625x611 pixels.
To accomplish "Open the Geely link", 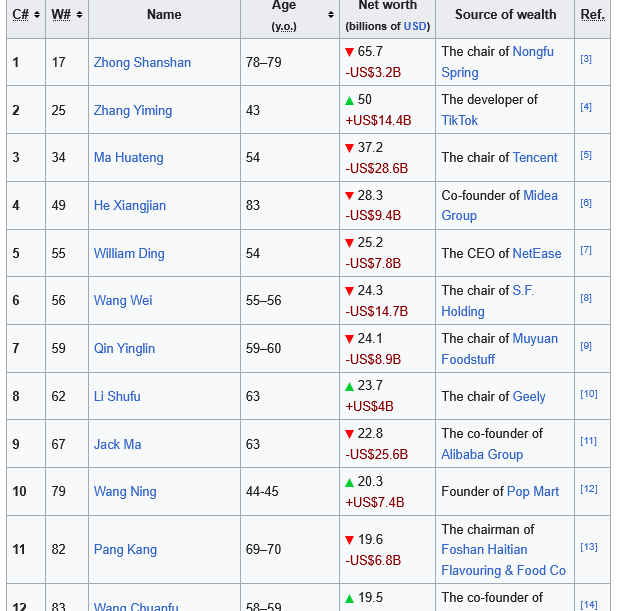I will click(529, 397).
